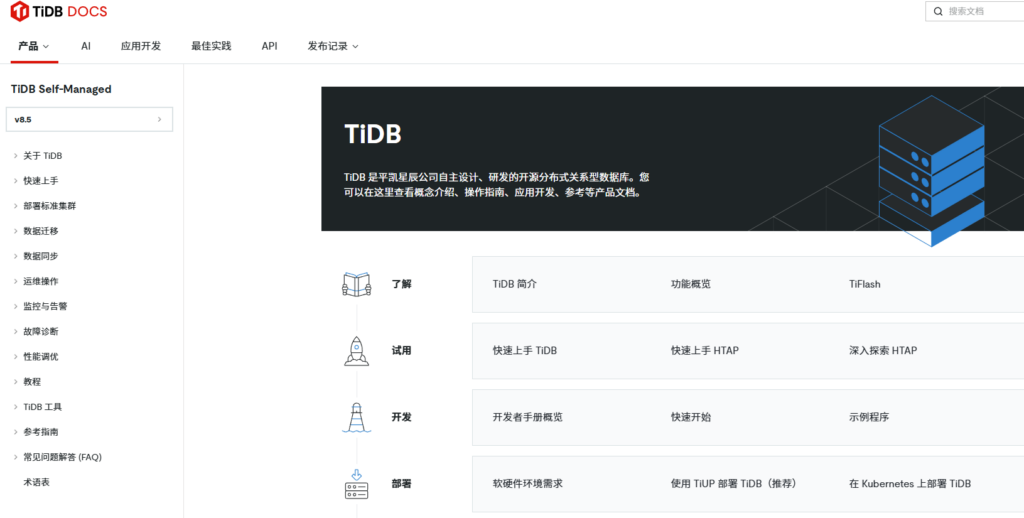Open 使用 TiUP 部署 TiDB（推荐） link
The height and width of the screenshot is (518, 1024).
coord(733,484)
